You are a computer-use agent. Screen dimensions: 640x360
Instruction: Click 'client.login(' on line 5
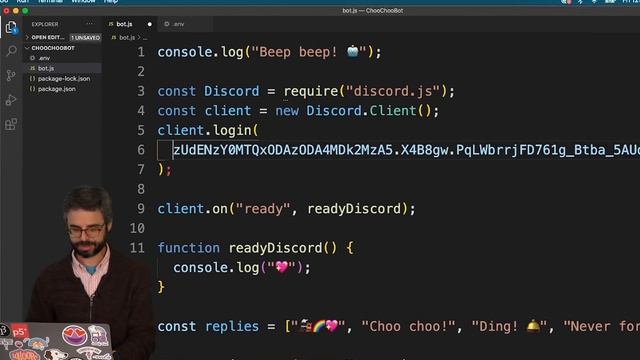tap(208, 131)
